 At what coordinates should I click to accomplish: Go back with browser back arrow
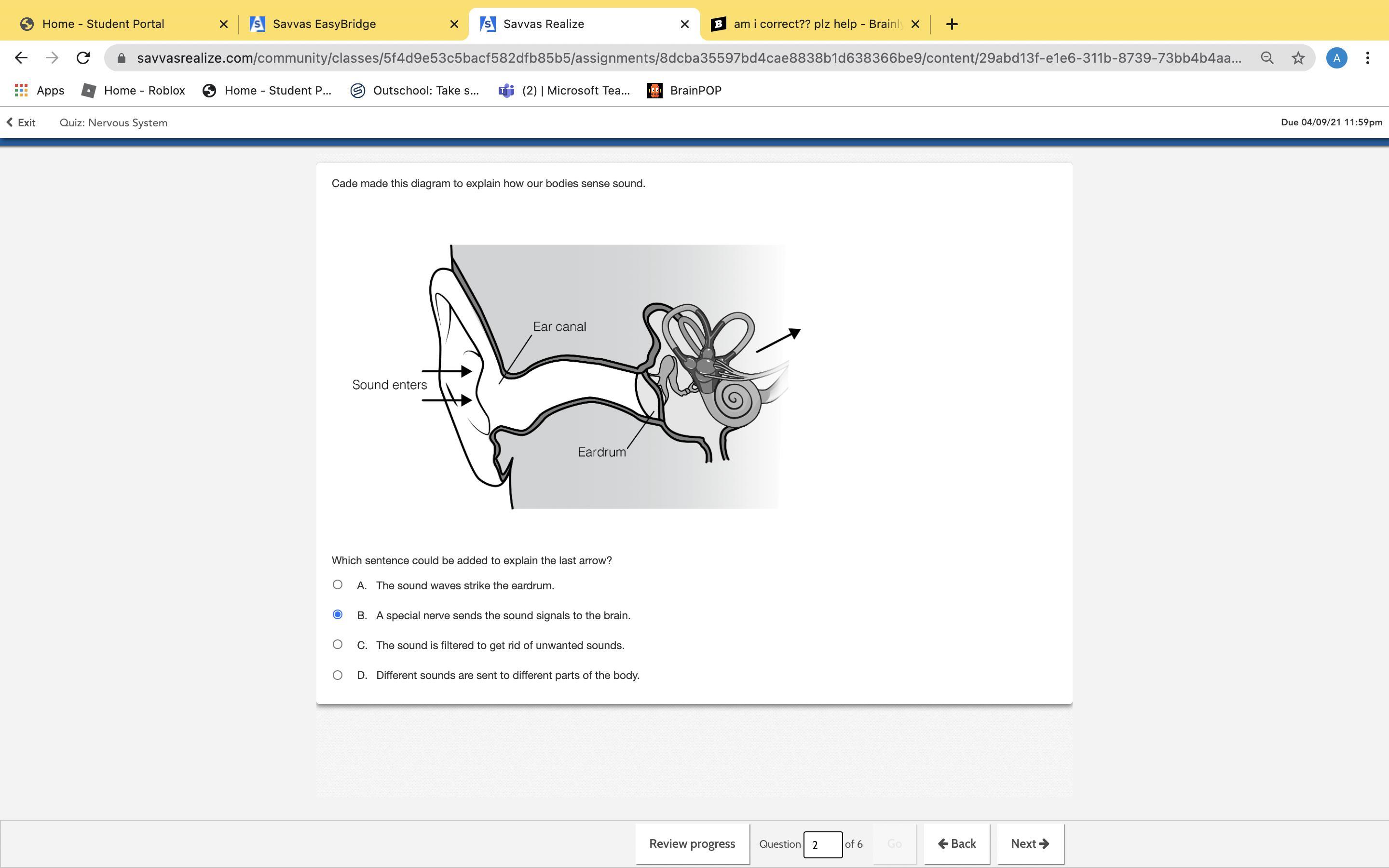[21, 58]
